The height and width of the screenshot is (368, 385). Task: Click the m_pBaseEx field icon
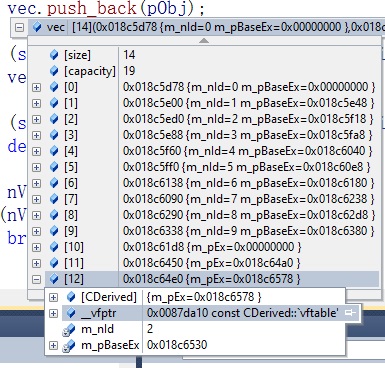pyautogui.click(x=69, y=346)
